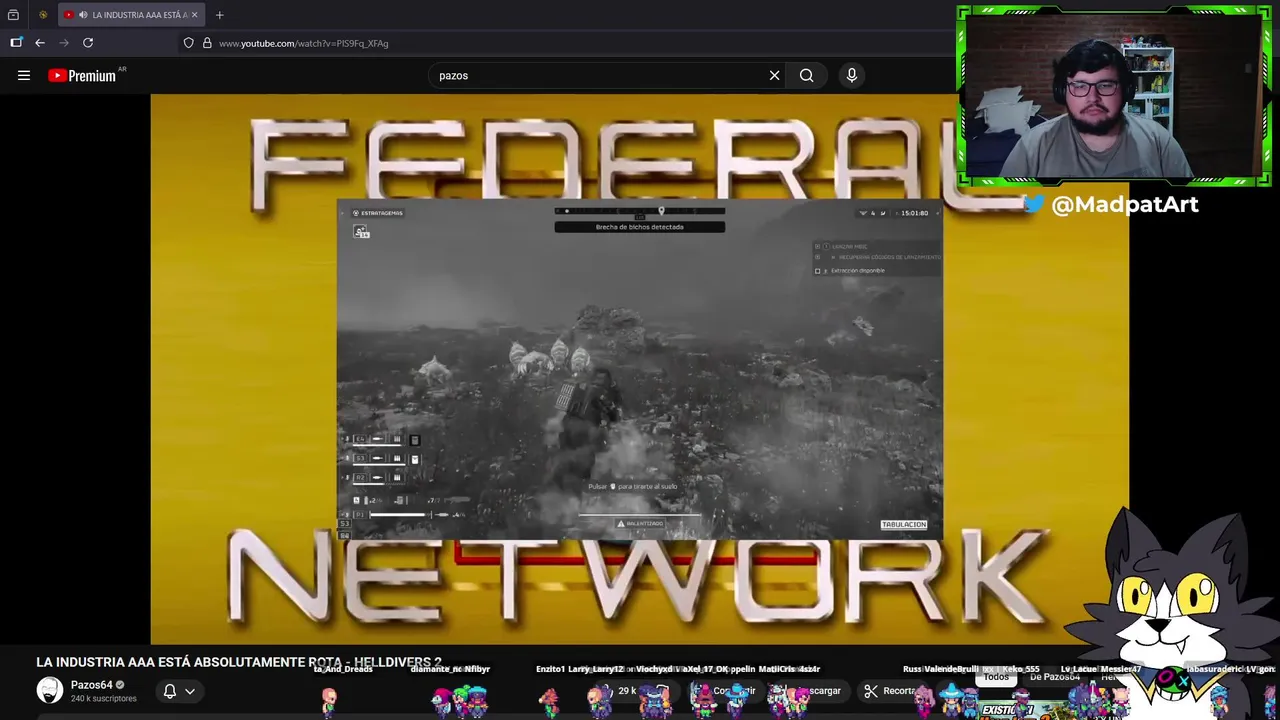Click the magnifier search button
The height and width of the screenshot is (720, 1280).
[806, 75]
